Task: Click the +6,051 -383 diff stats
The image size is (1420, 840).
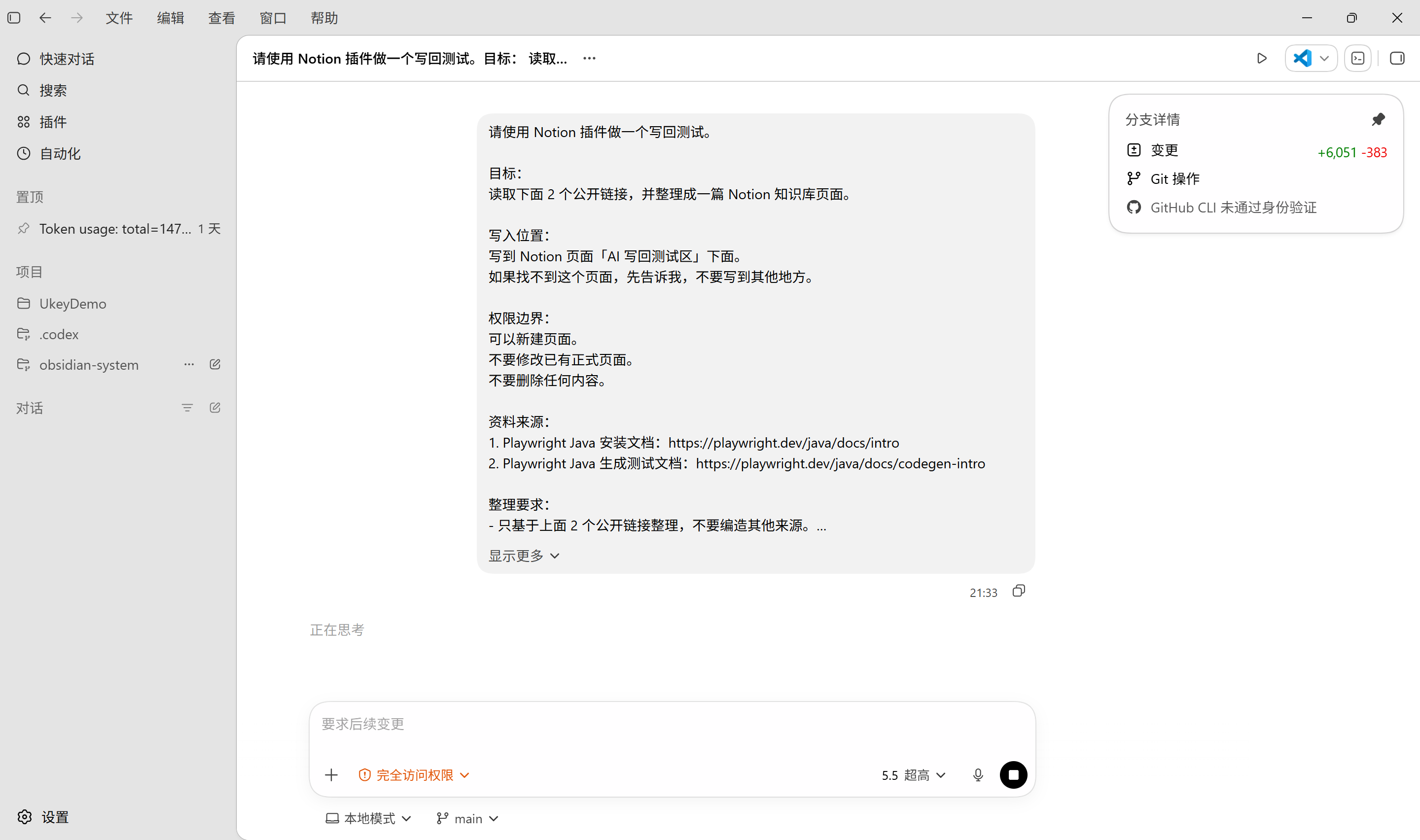Action: (1351, 152)
